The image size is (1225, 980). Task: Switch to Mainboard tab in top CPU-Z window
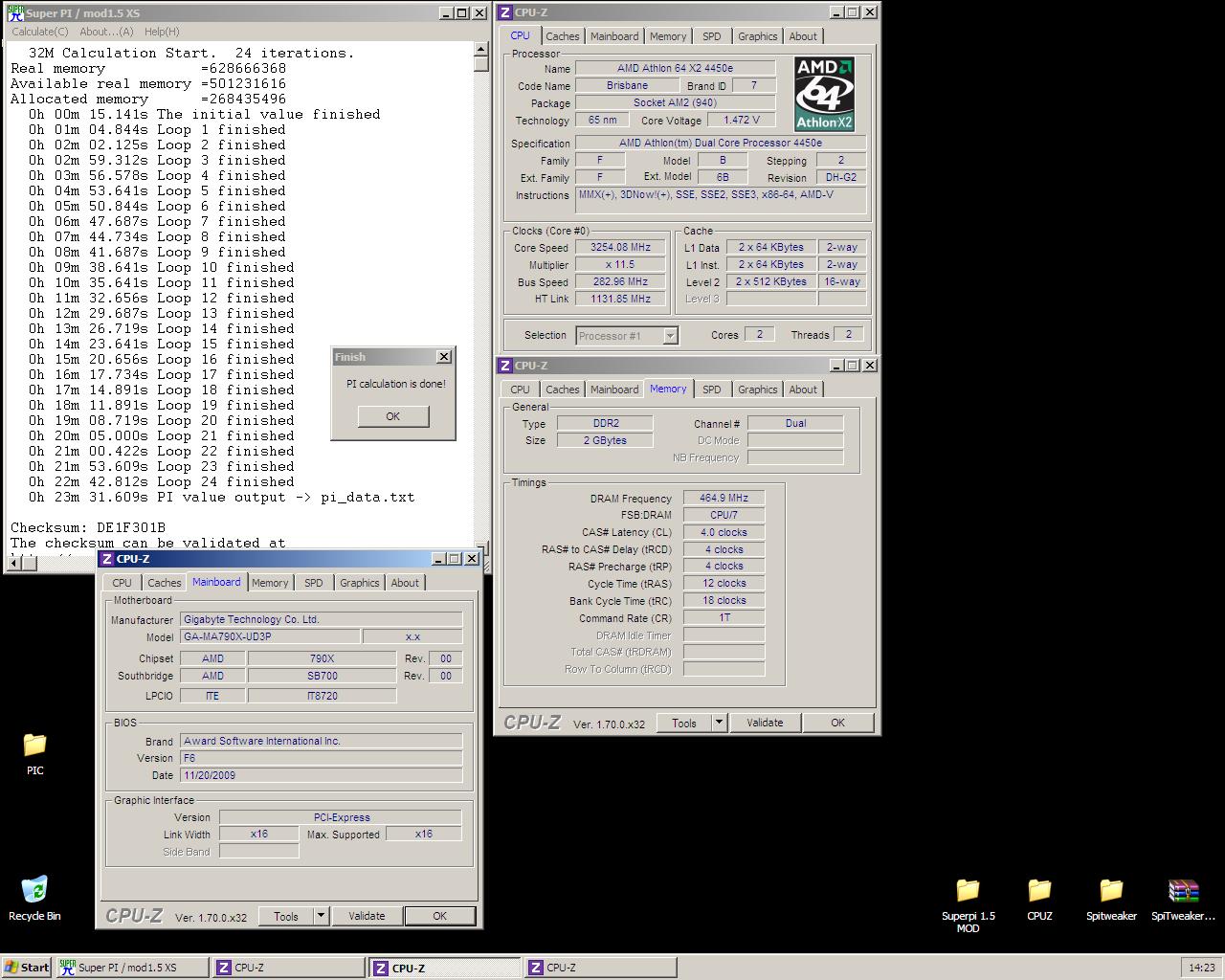(614, 36)
